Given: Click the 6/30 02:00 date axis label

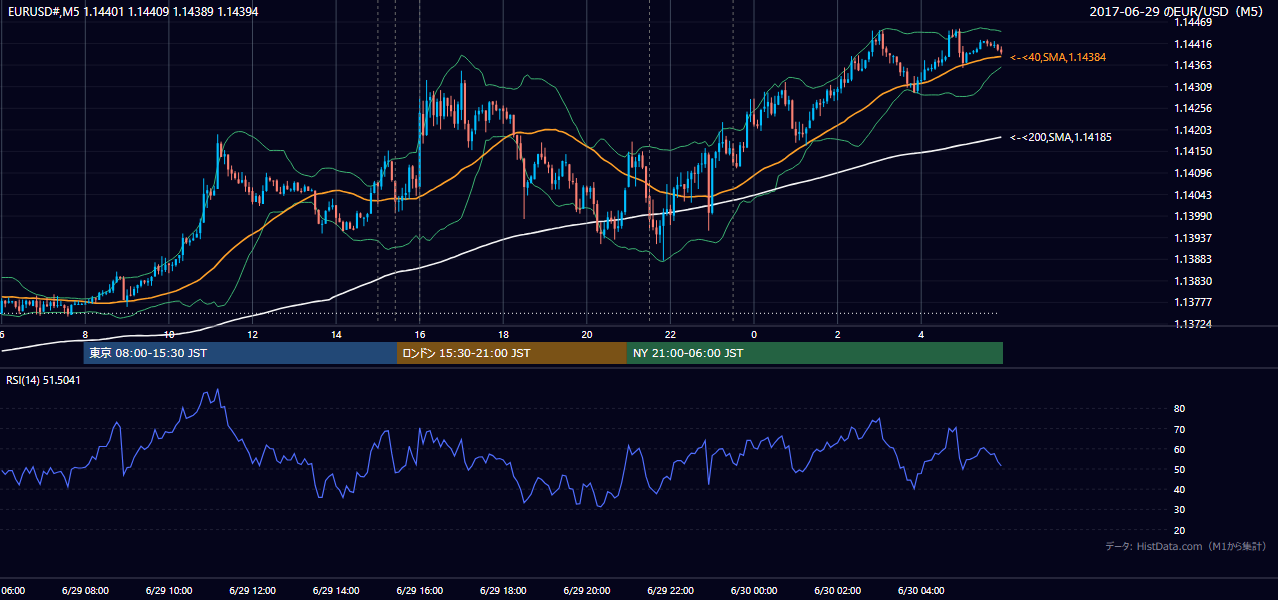Looking at the screenshot, I should [x=837, y=591].
